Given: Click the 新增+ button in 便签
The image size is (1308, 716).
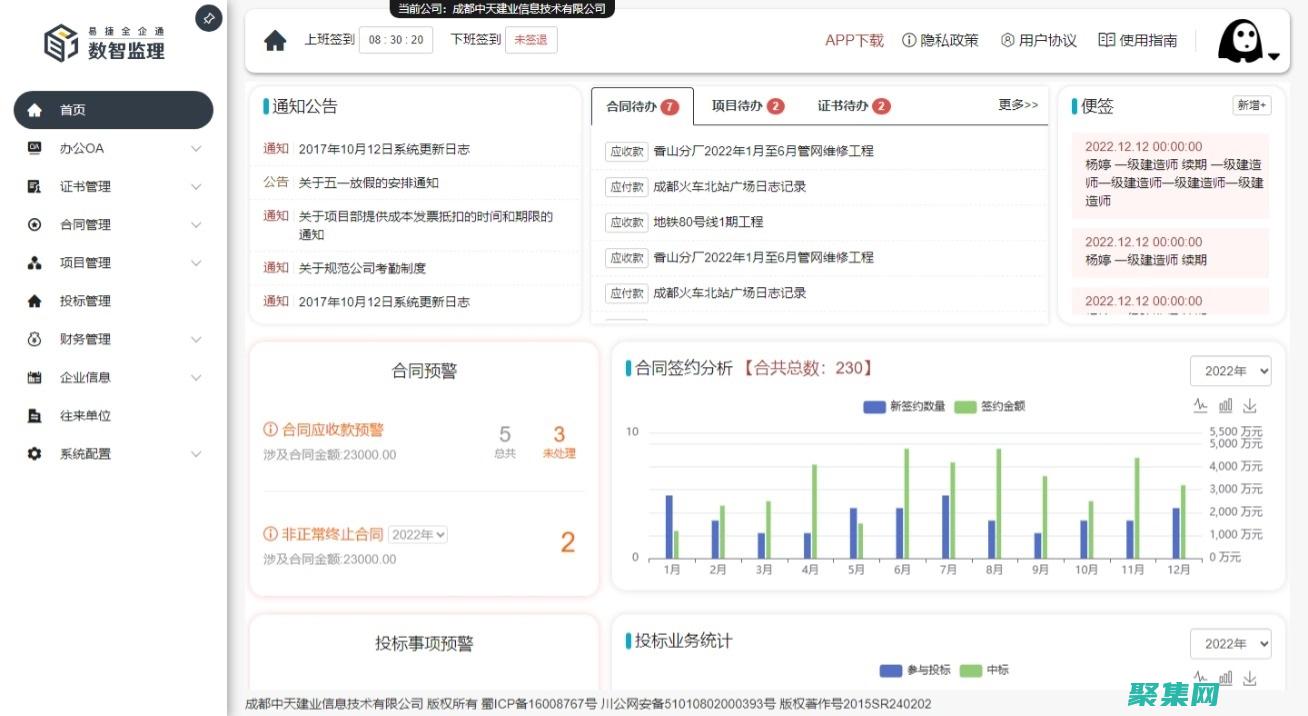Looking at the screenshot, I should [1252, 105].
